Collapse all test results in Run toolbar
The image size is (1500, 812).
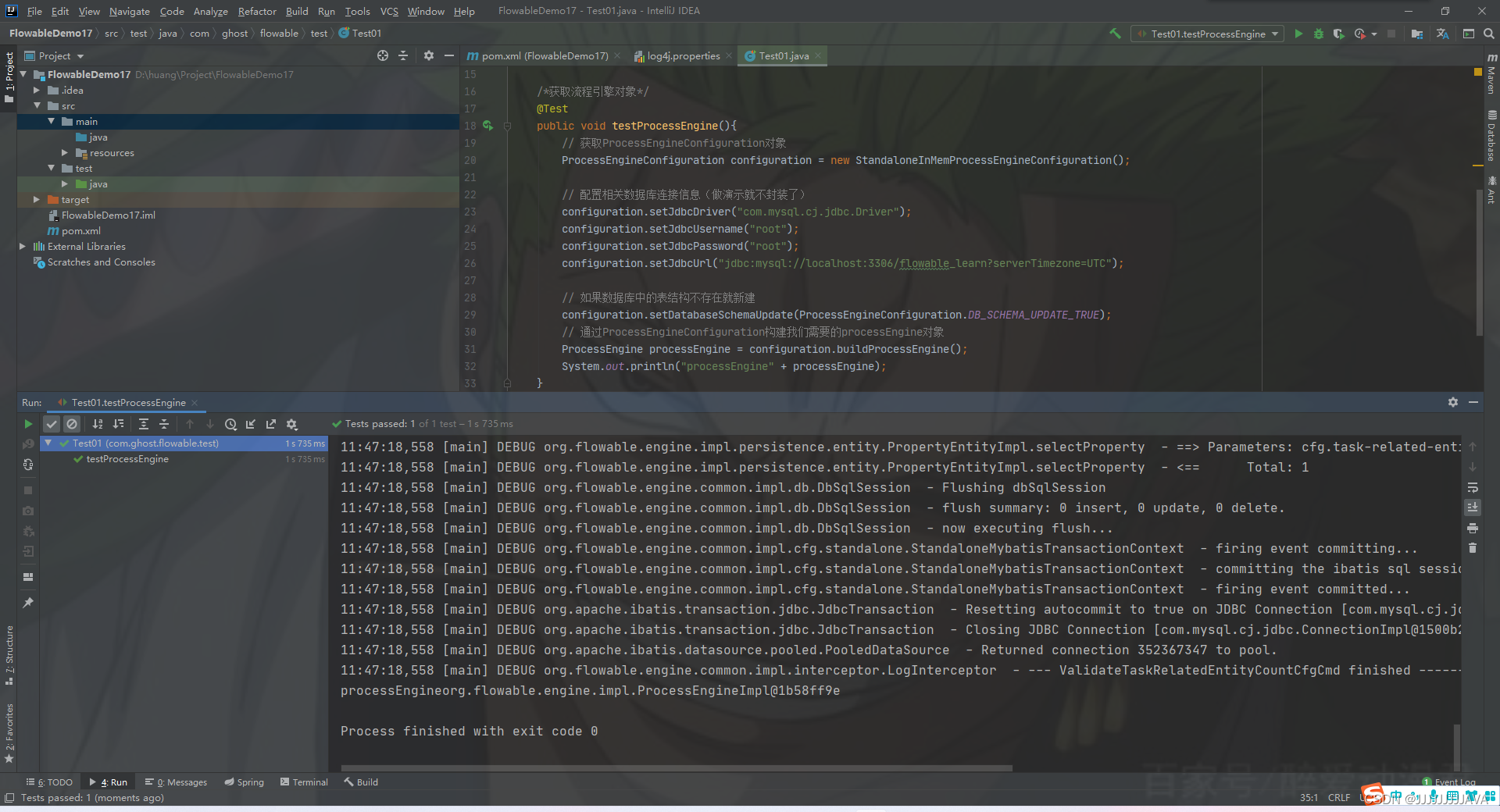pos(164,424)
